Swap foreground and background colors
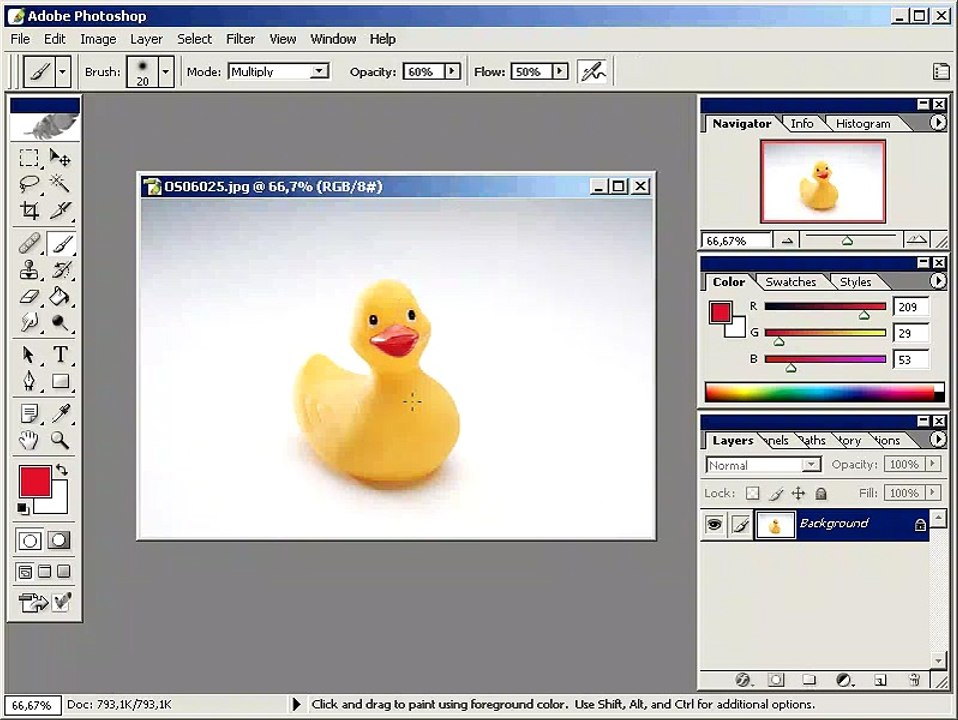 pyautogui.click(x=62, y=470)
